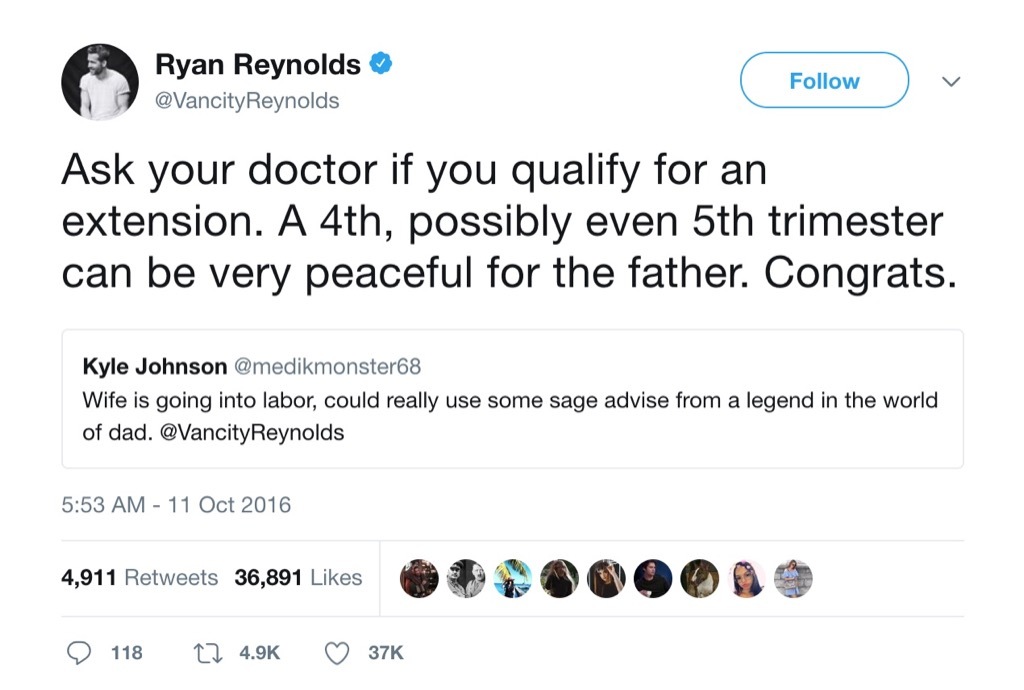Open Ryan Reynolds' profile avatar

pyautogui.click(x=99, y=81)
